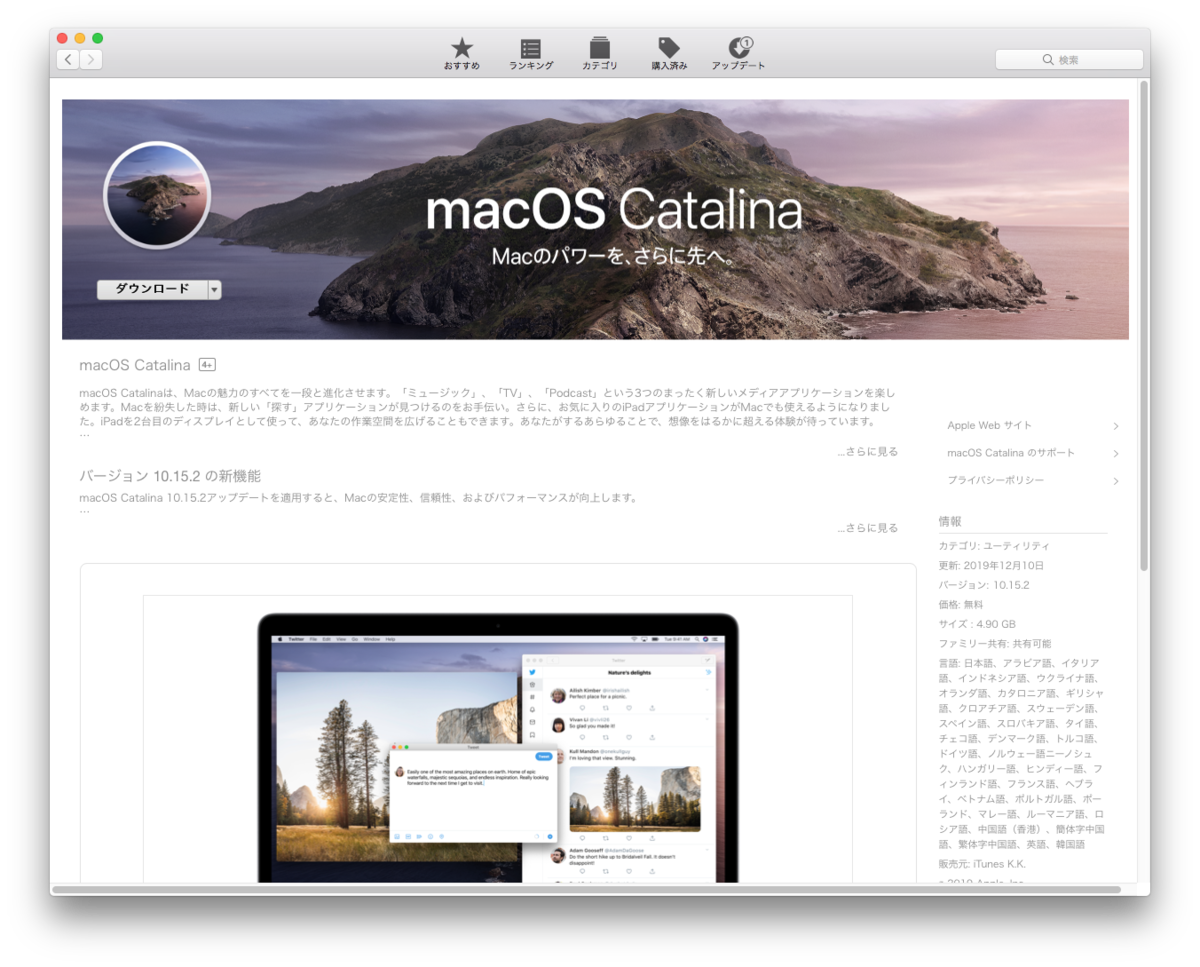Image resolution: width=1200 pixels, height=967 pixels.
Task: Click the round macOS Catalina app icon
Action: click(x=157, y=195)
